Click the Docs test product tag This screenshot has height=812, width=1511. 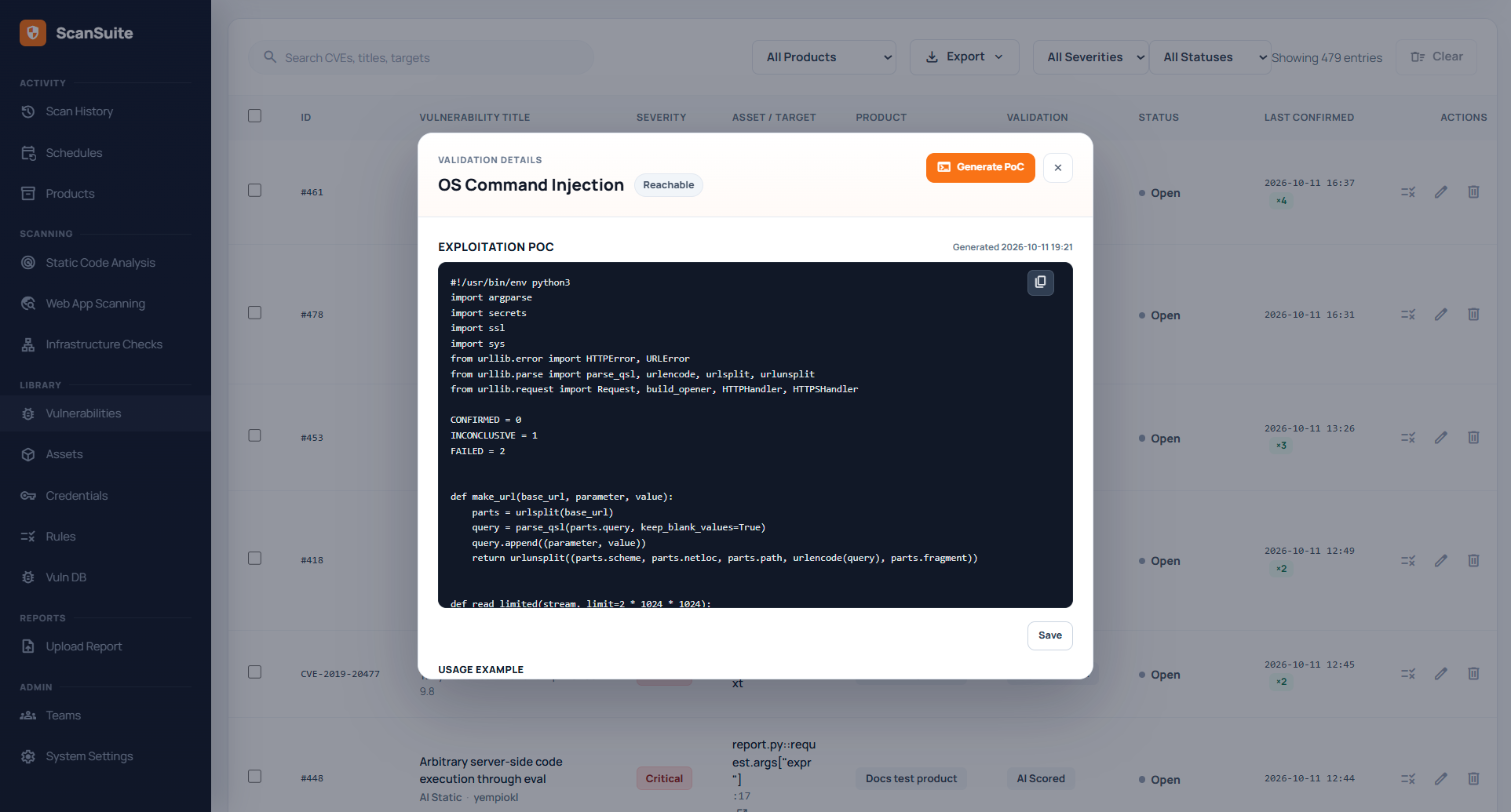[911, 778]
